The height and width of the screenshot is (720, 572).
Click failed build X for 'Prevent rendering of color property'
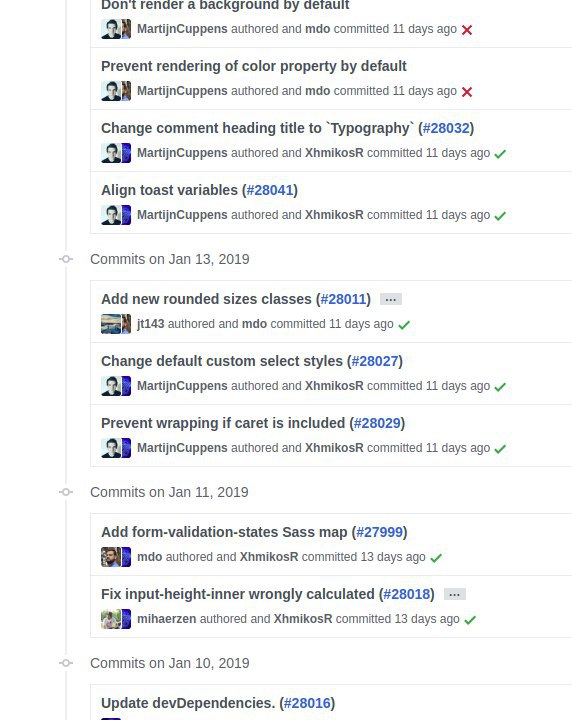point(467,92)
